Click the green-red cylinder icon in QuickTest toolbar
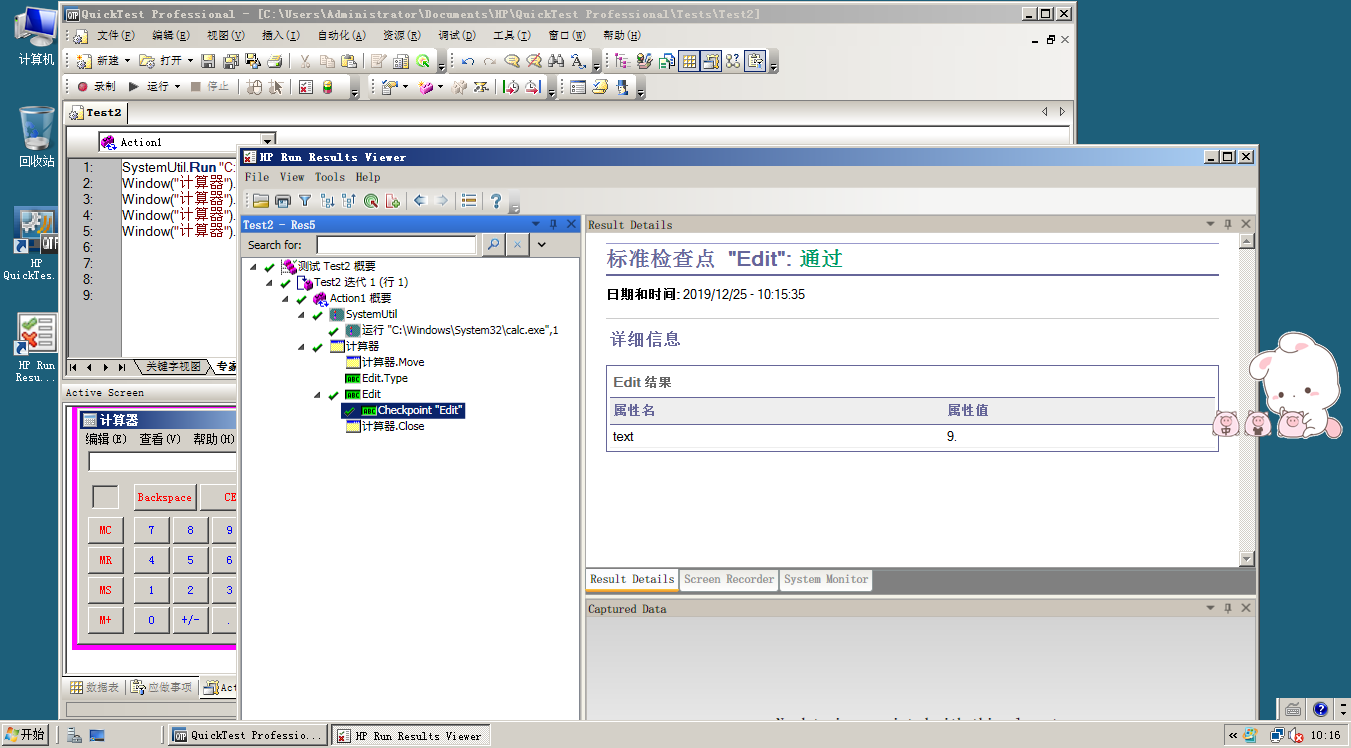This screenshot has width=1351, height=748. pos(328,87)
